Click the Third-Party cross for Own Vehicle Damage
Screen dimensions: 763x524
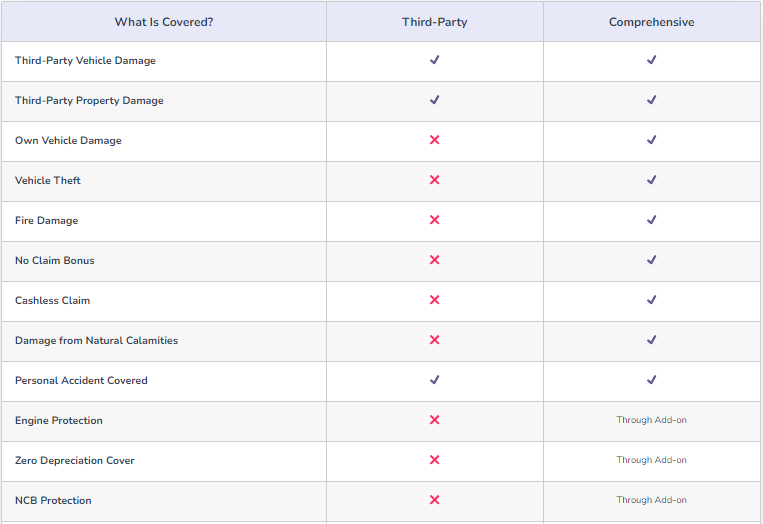tap(434, 140)
